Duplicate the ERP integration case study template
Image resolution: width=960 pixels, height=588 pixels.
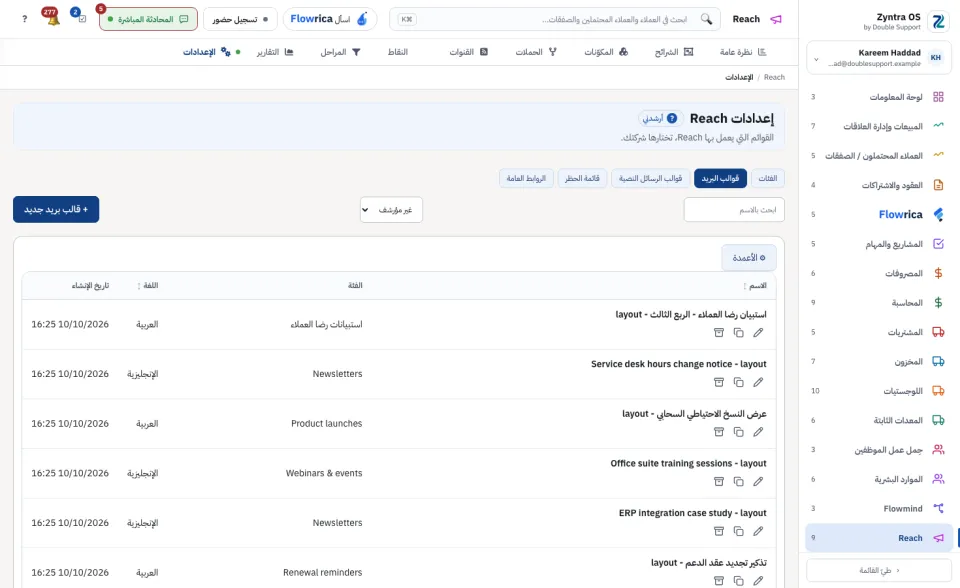738,531
